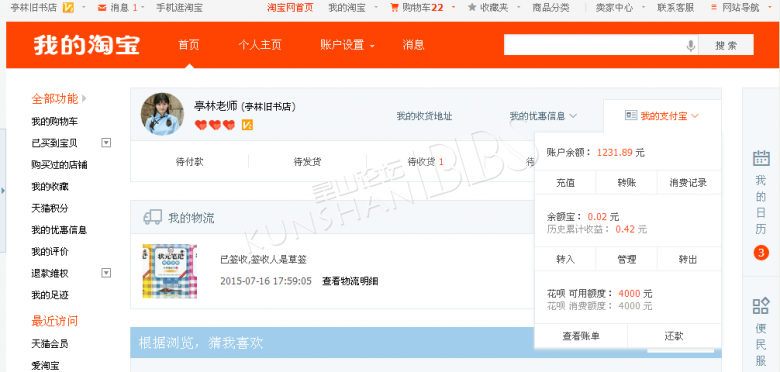
Task: Expand the 退款维权 dropdown arrow
Action: pyautogui.click(x=105, y=273)
